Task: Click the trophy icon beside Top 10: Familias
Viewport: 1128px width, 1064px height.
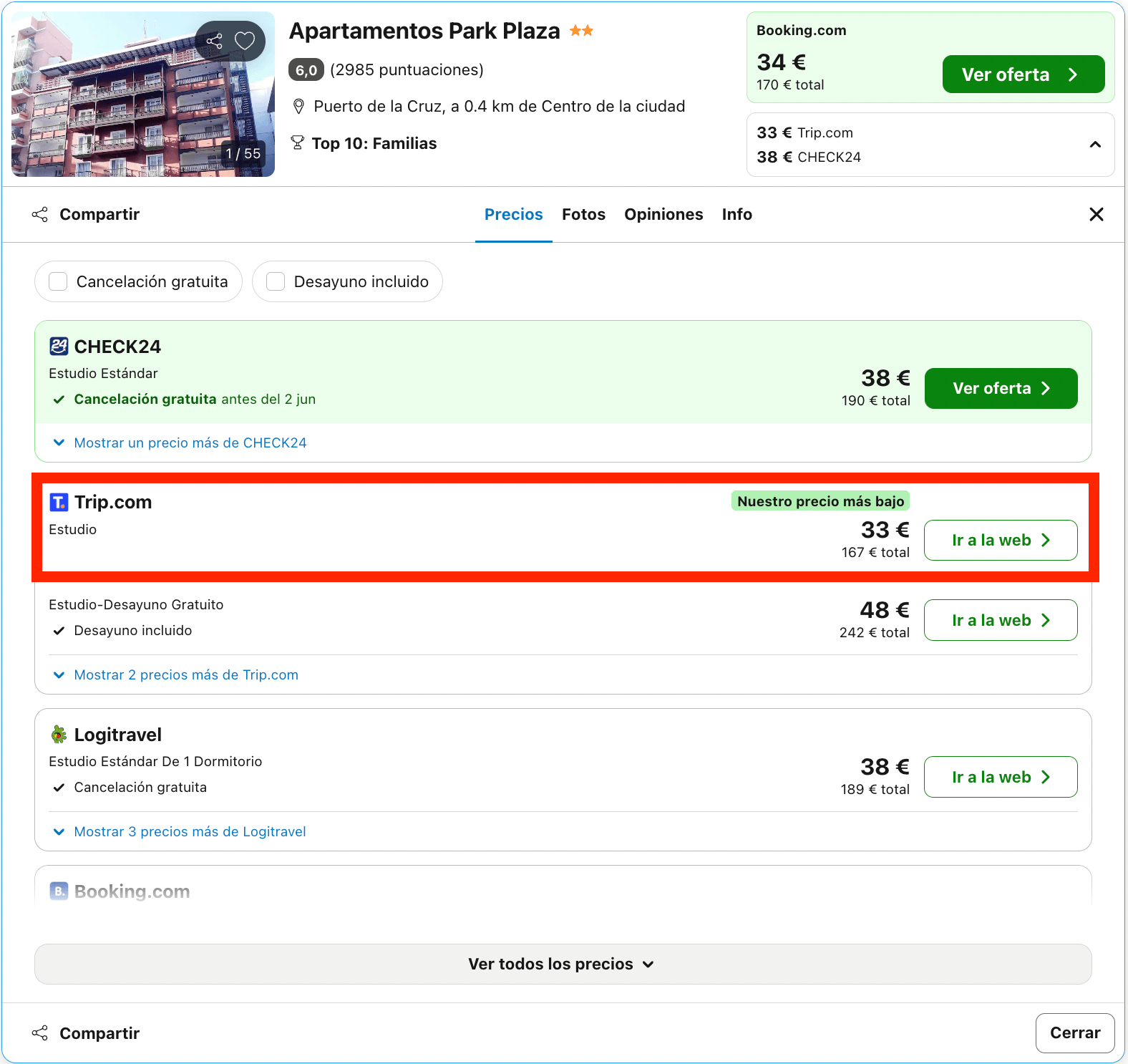Action: tap(298, 143)
